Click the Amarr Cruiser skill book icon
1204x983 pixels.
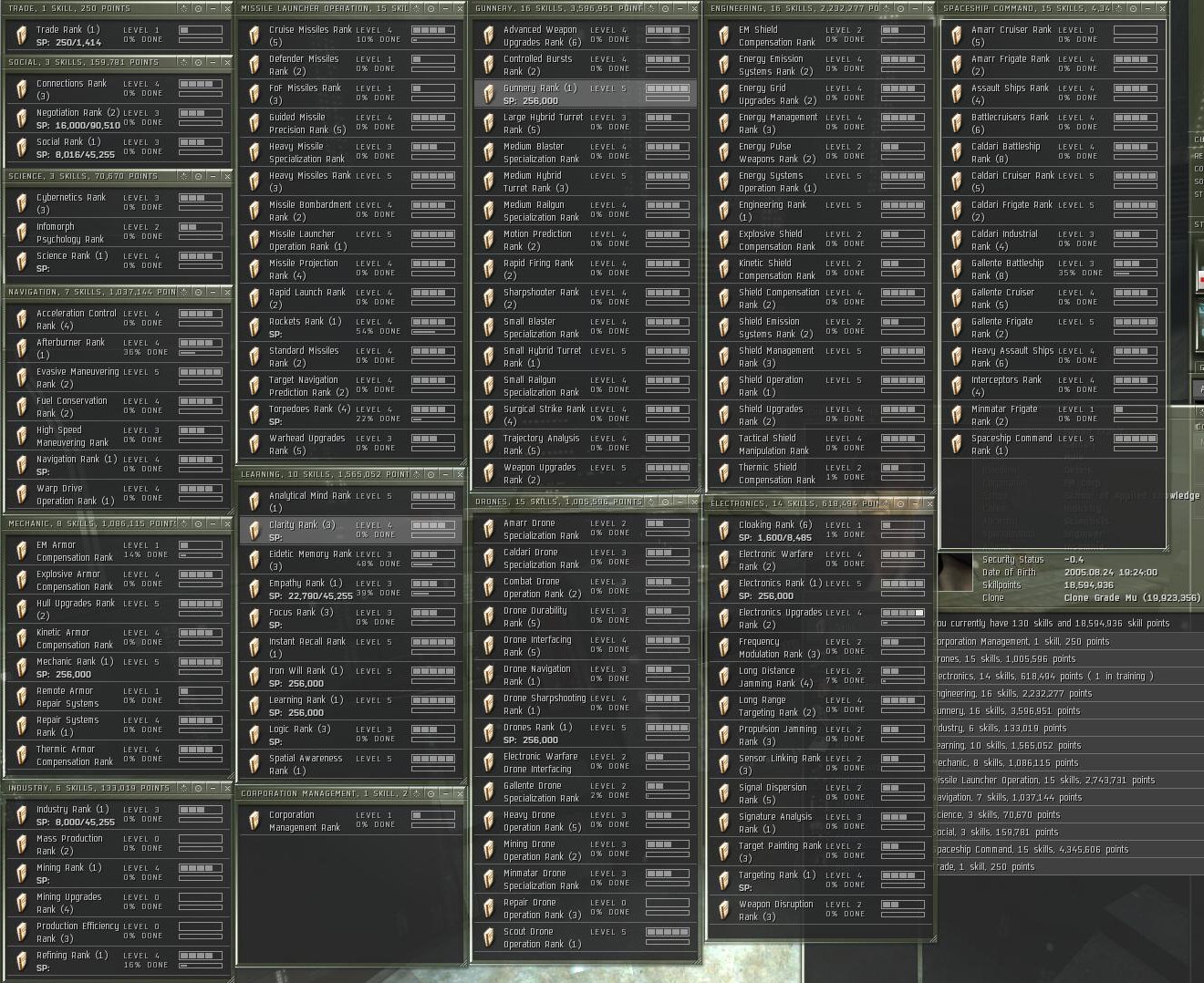coord(957,36)
